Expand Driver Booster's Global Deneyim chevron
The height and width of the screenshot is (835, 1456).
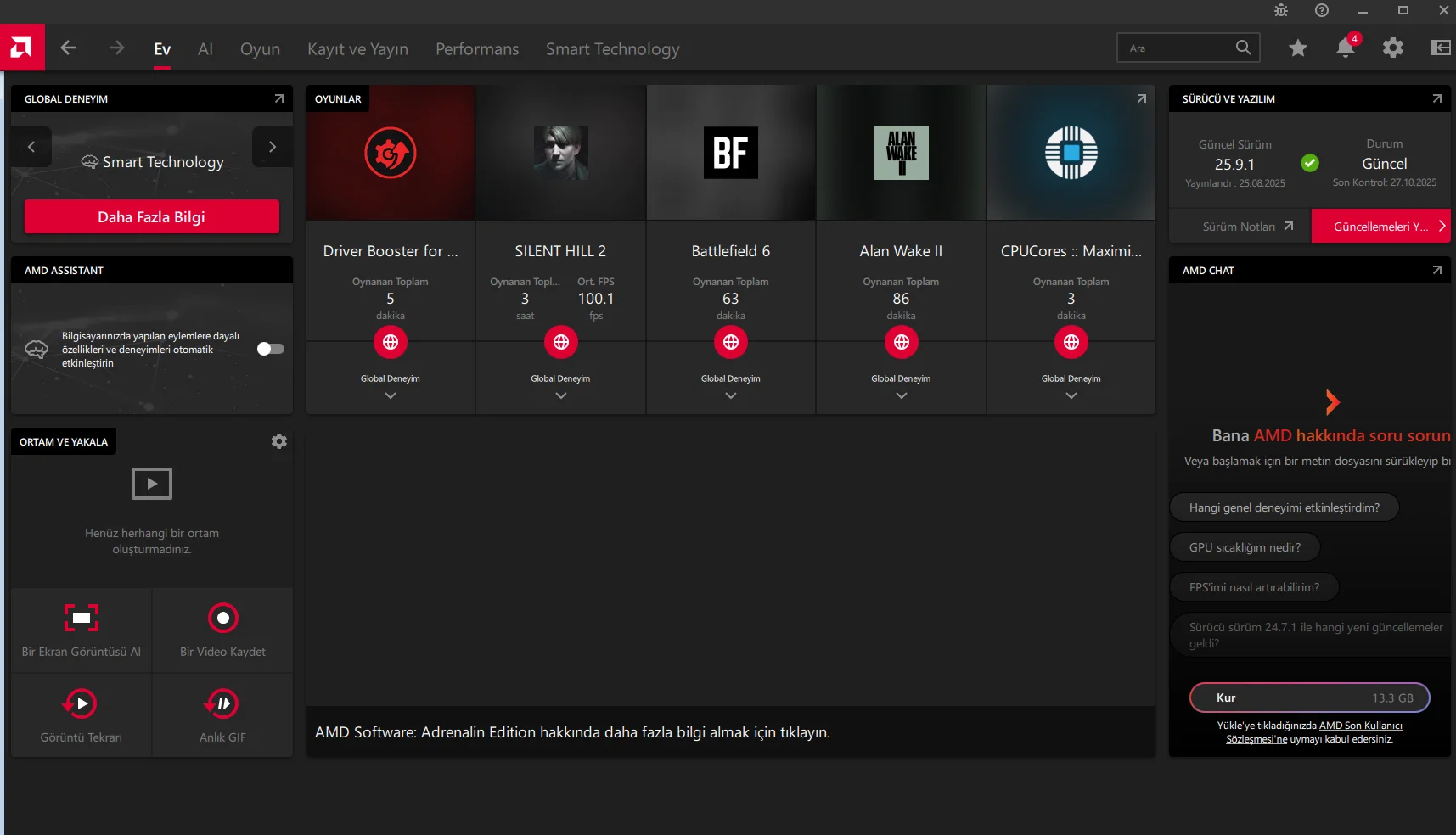[x=391, y=395]
